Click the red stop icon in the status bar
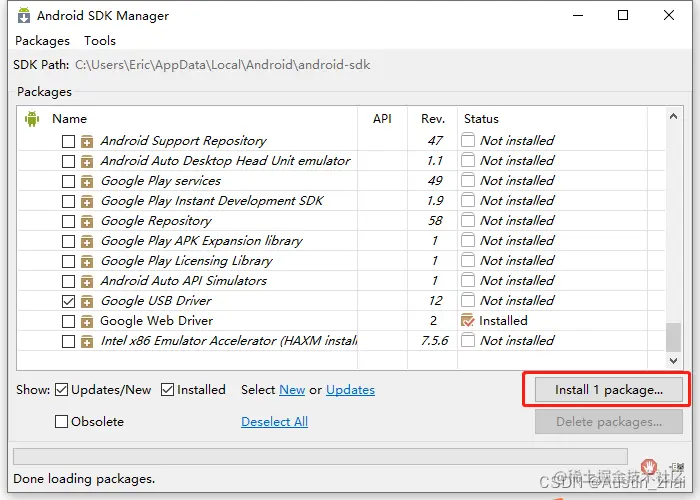The height and width of the screenshot is (500, 700). (x=649, y=467)
